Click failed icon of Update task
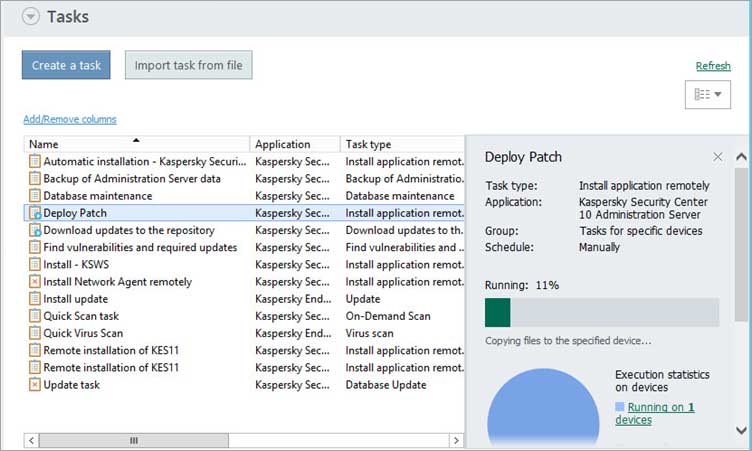Screen dimensions: 752x451 35,385
